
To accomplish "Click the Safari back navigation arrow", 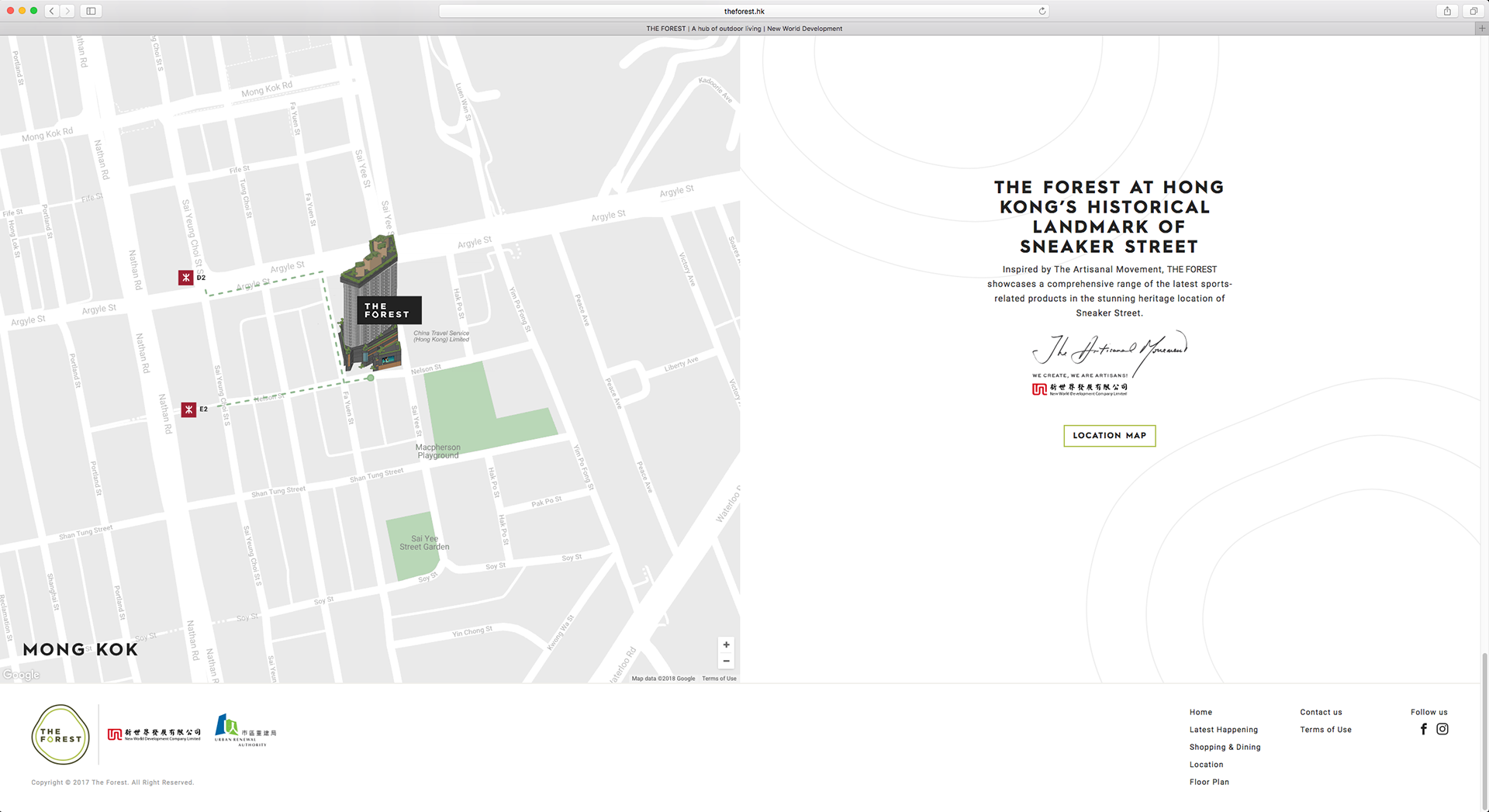I will click(x=52, y=11).
